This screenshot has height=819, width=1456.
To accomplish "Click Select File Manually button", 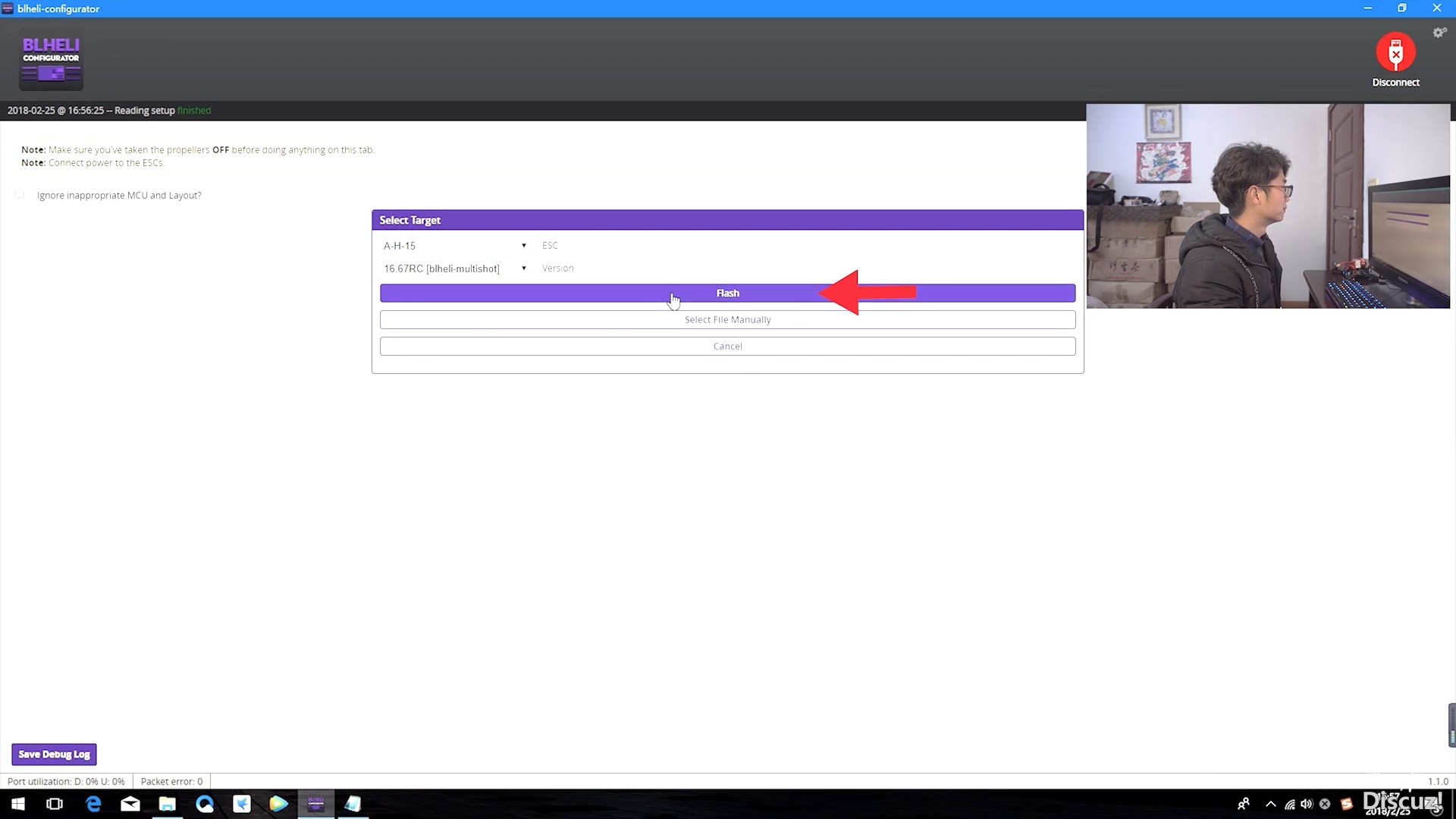I will click(x=727, y=320).
